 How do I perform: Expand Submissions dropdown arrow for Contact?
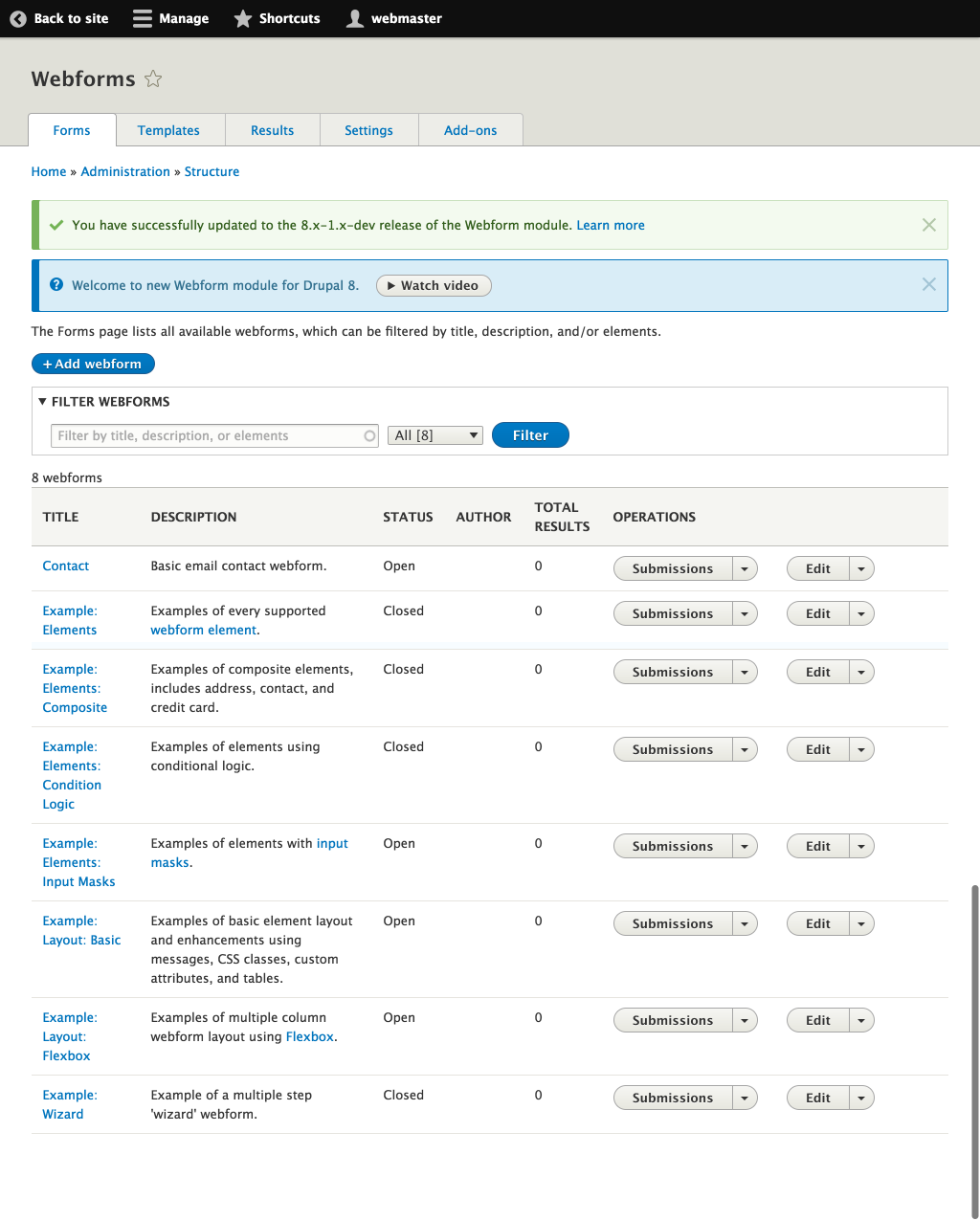[745, 568]
